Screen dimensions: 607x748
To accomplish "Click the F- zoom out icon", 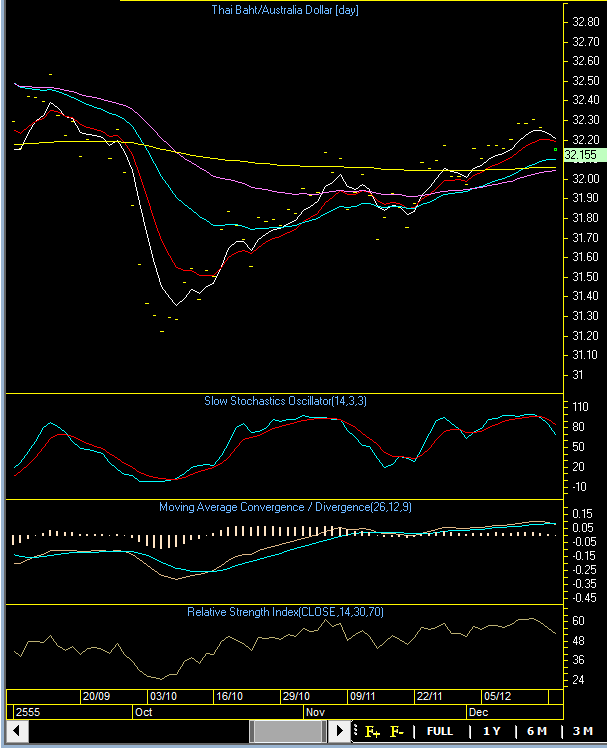I will 397,731.
